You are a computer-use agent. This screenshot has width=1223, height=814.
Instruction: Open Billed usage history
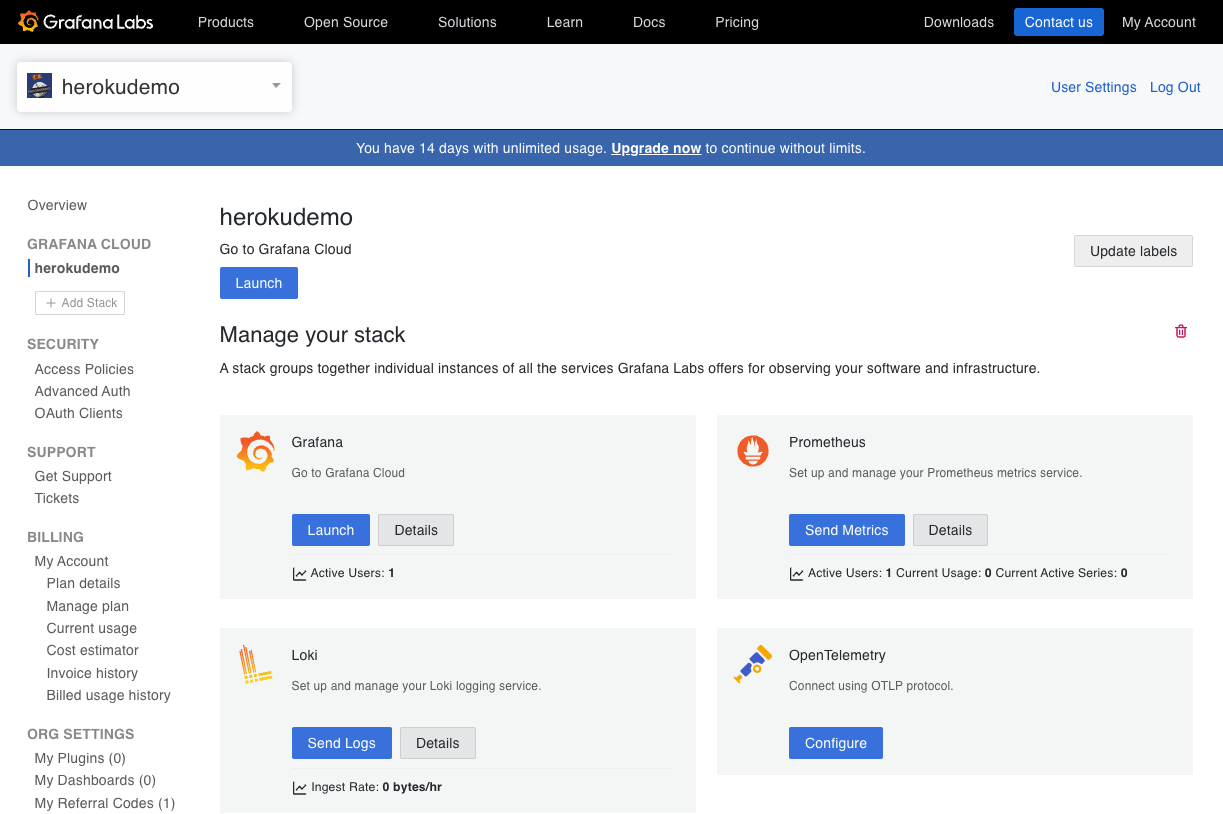click(108, 695)
